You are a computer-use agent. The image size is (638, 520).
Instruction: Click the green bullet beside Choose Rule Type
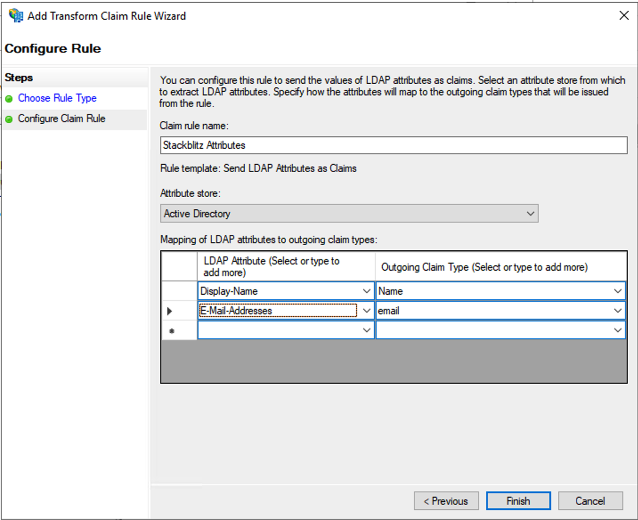click(9, 99)
